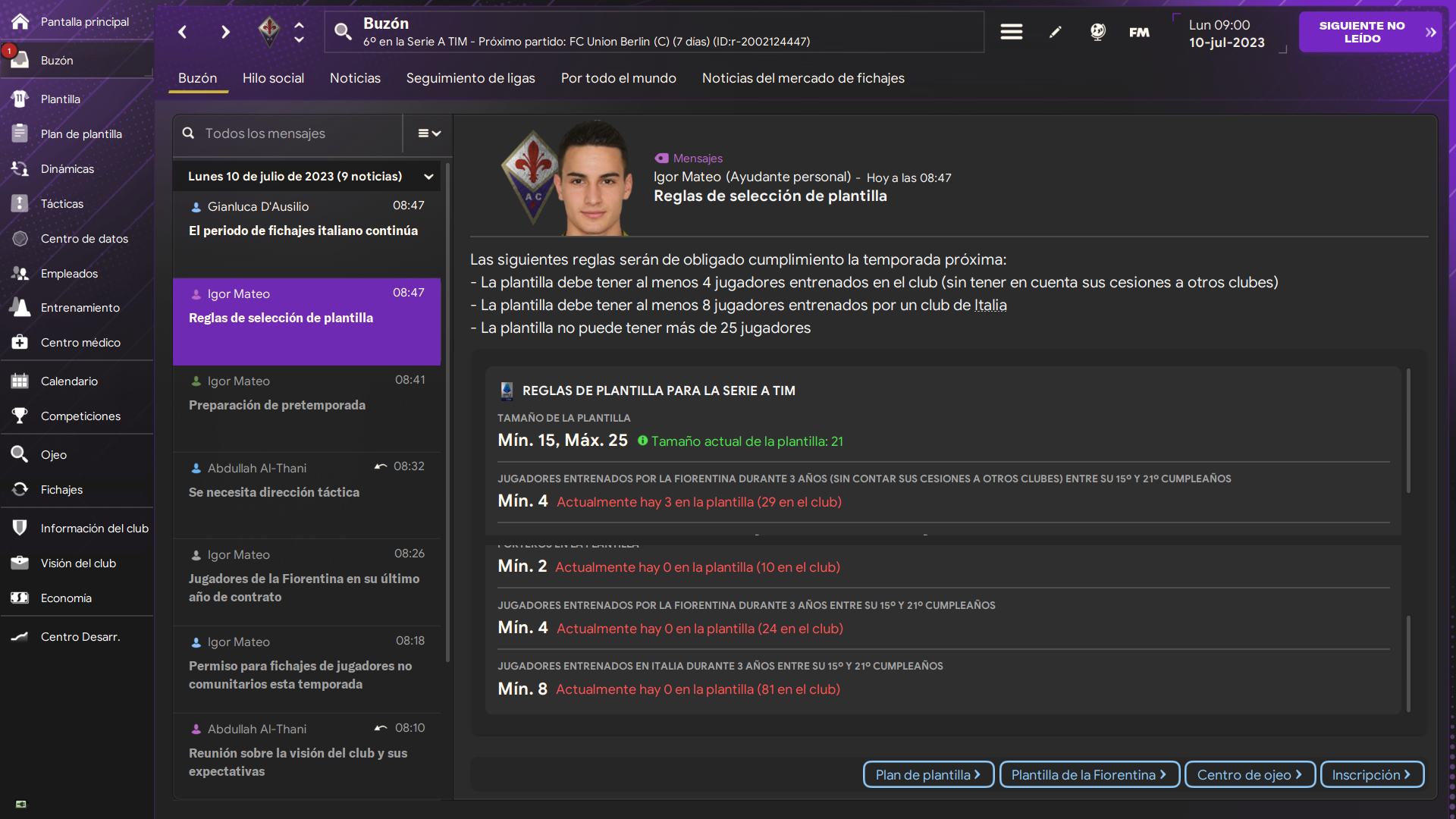Open message El periodo de fichajes italiano continúa
Image resolution: width=1456 pixels, height=819 pixels.
point(306,234)
